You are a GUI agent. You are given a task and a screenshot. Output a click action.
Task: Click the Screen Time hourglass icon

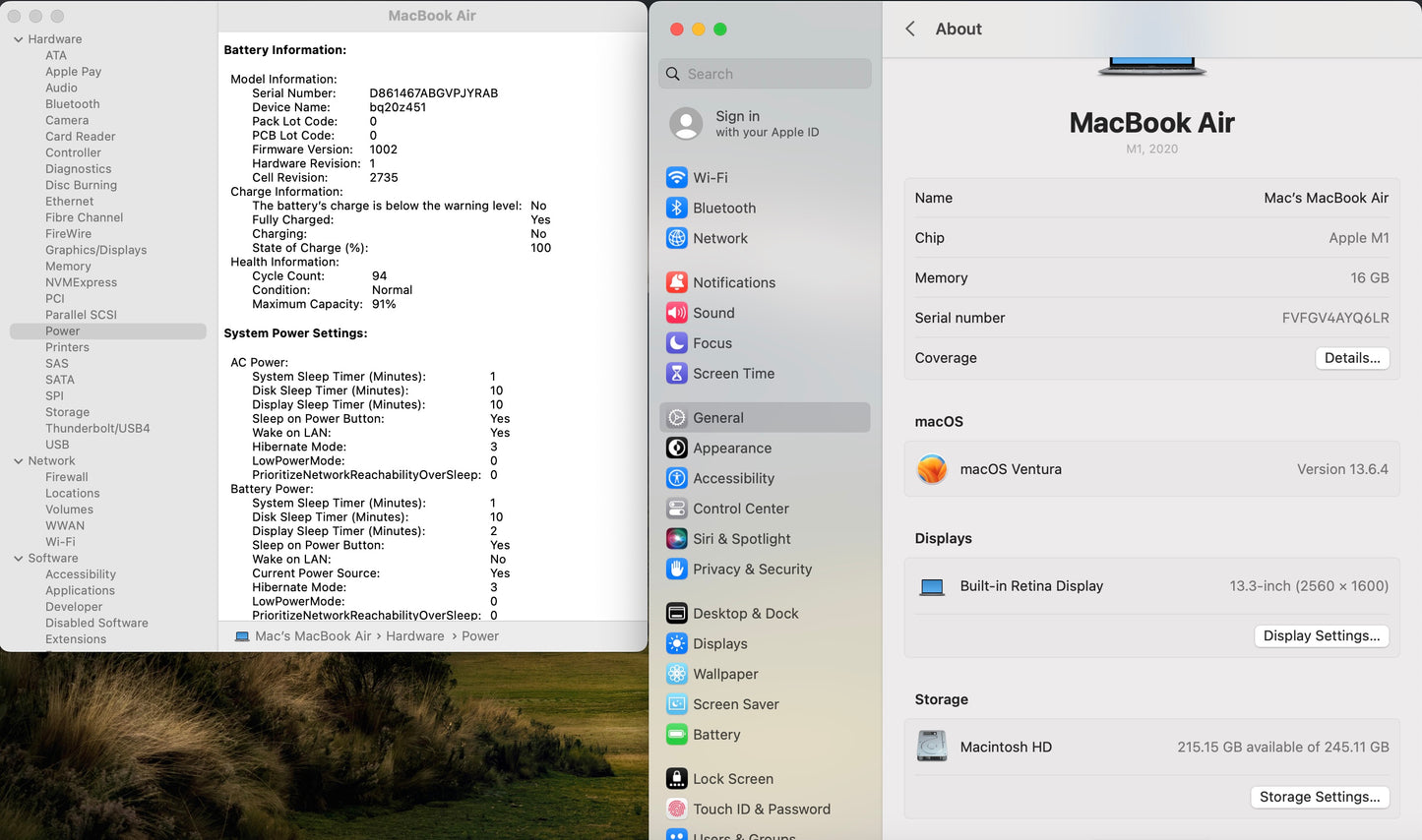(x=676, y=374)
